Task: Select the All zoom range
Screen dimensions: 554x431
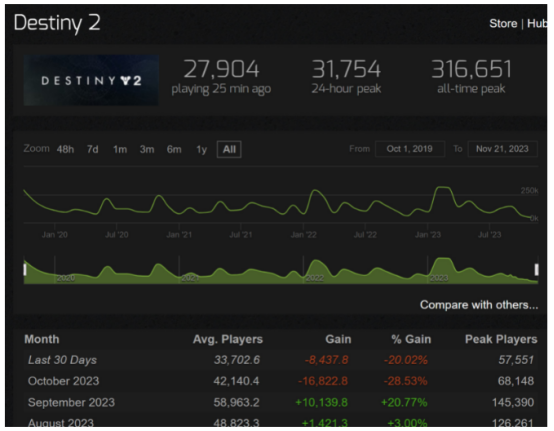Action: point(229,149)
